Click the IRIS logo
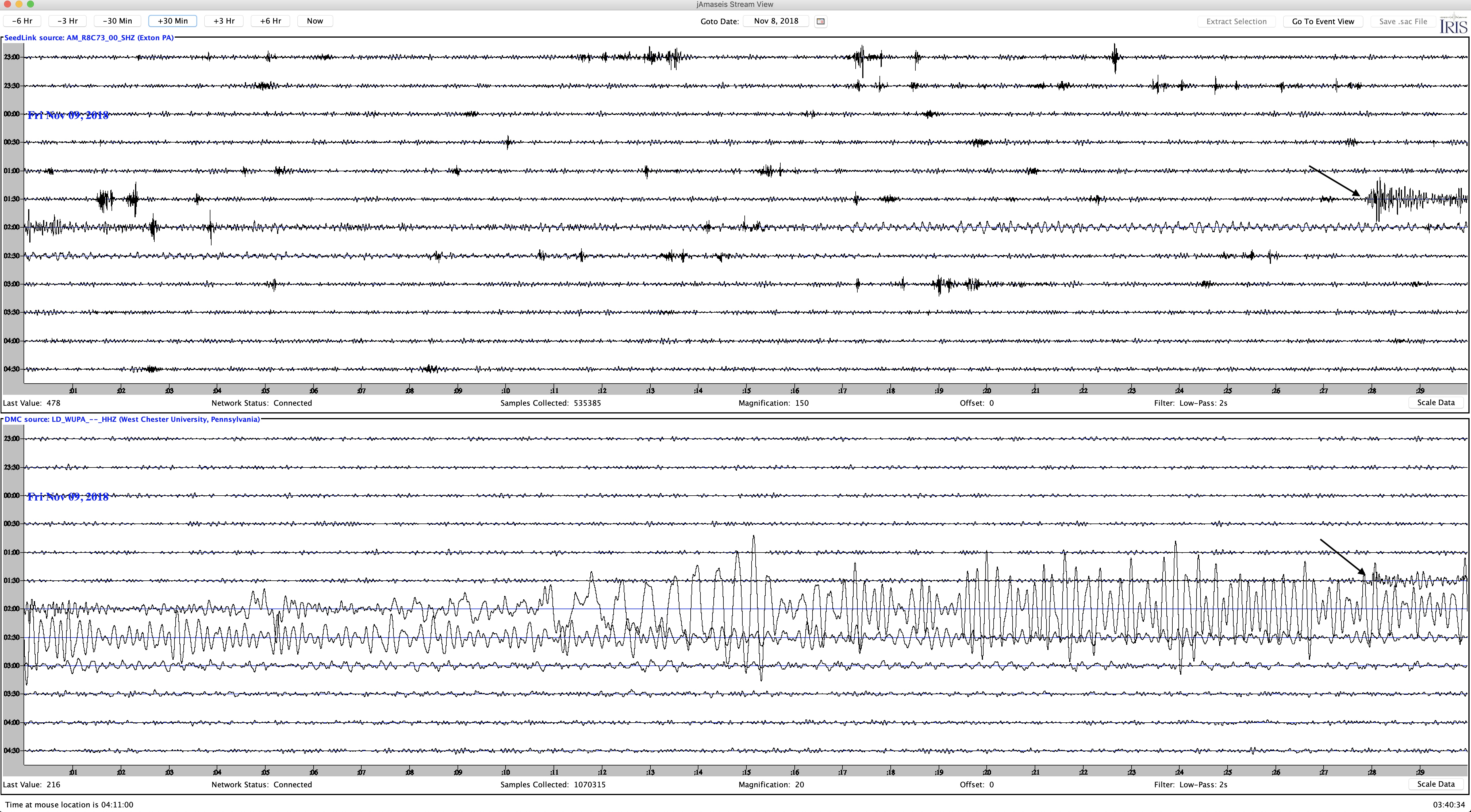Screen dimensions: 1471x812 click(1453, 23)
